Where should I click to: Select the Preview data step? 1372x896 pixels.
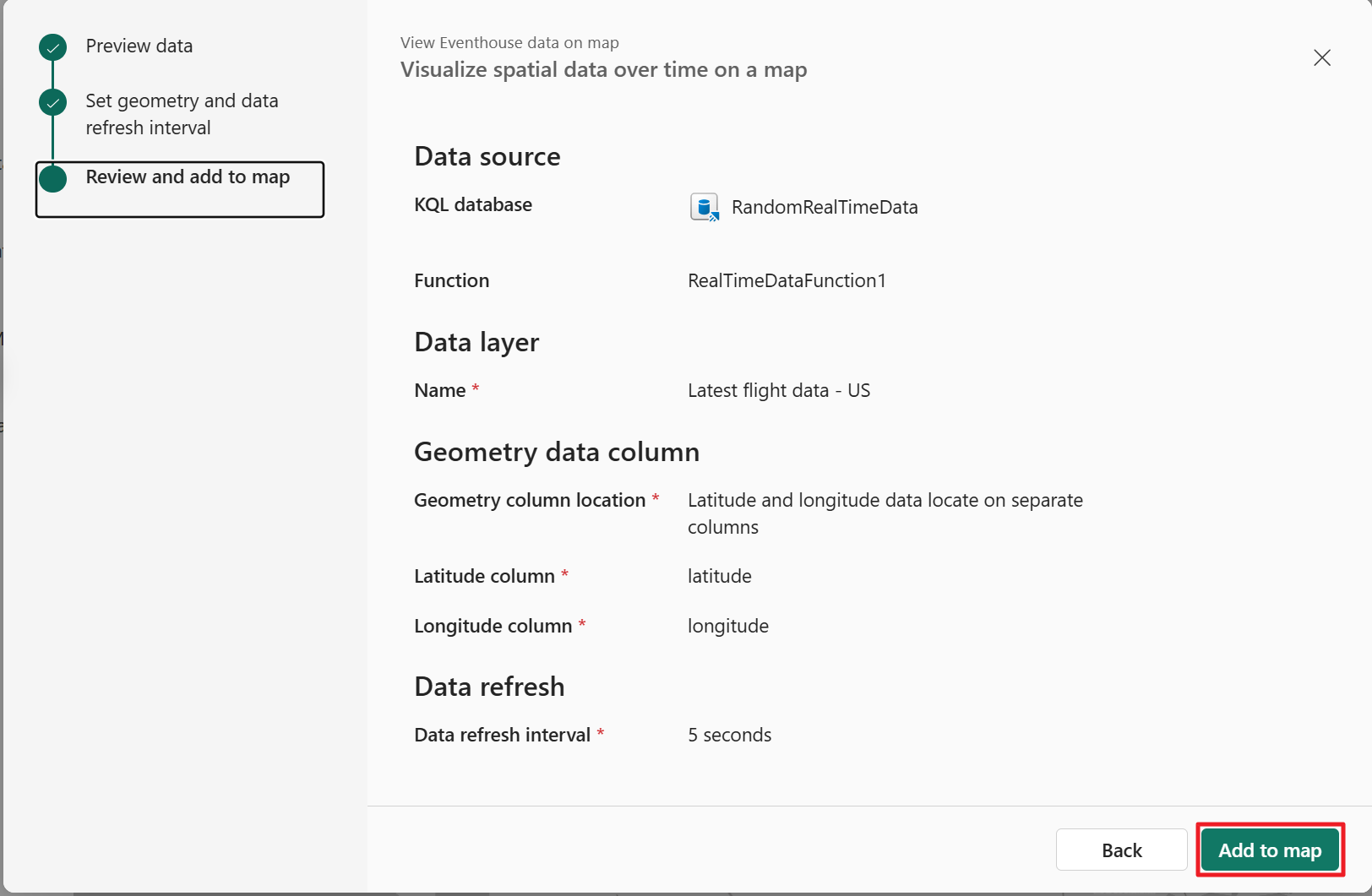tap(139, 46)
